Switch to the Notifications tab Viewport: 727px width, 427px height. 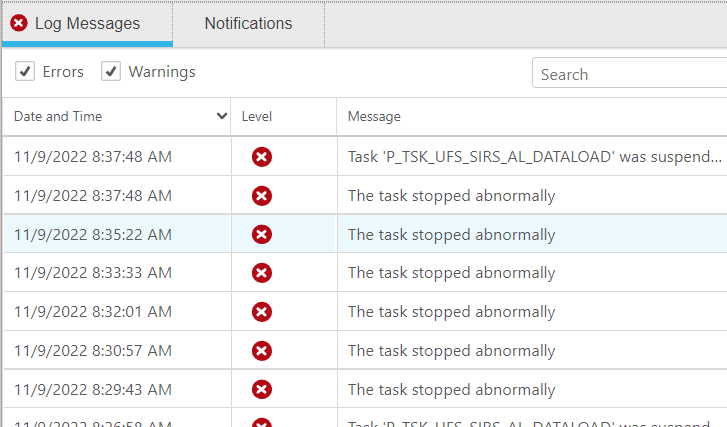[x=248, y=23]
